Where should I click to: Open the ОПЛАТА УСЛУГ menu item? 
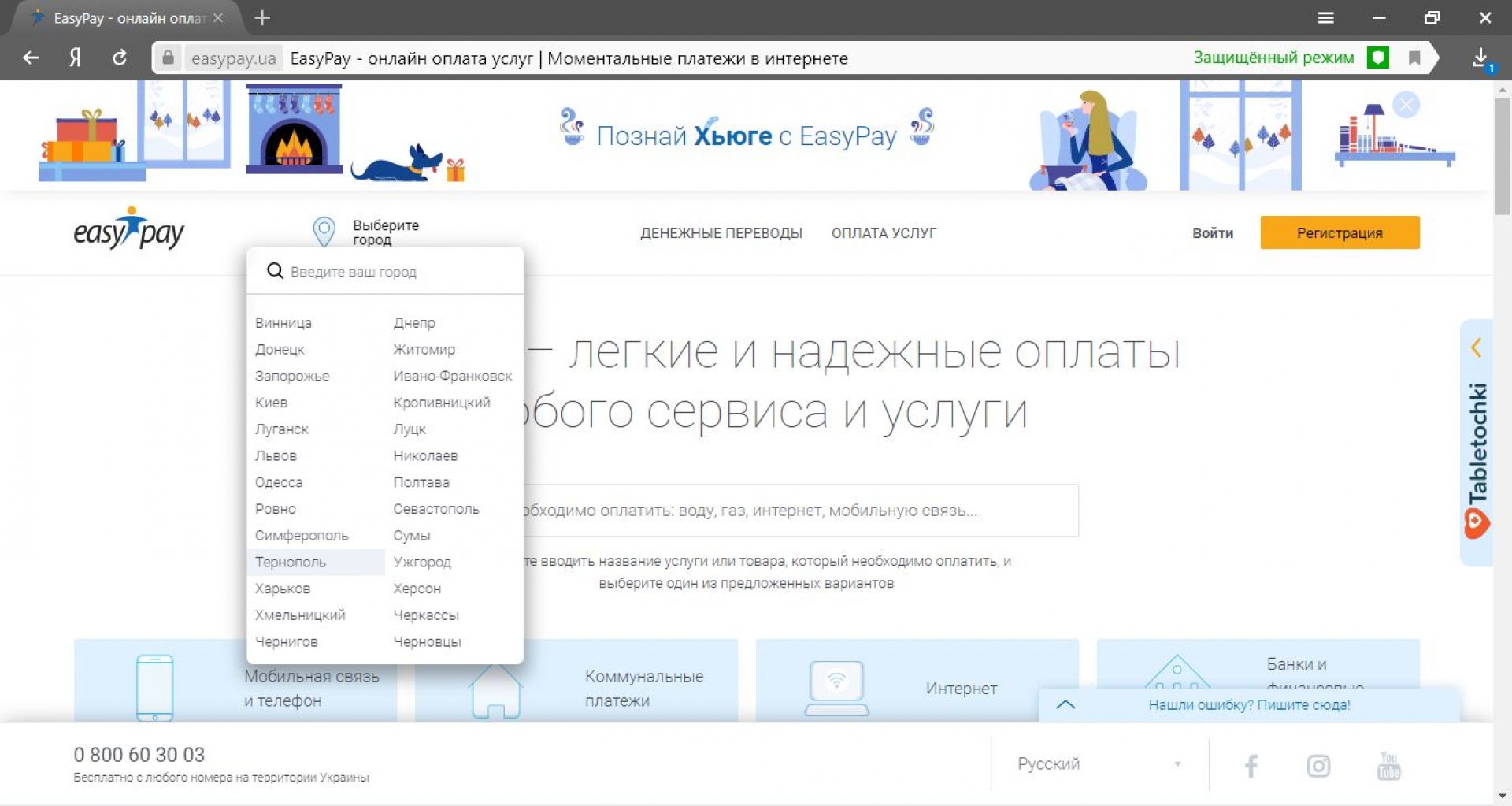(x=884, y=233)
